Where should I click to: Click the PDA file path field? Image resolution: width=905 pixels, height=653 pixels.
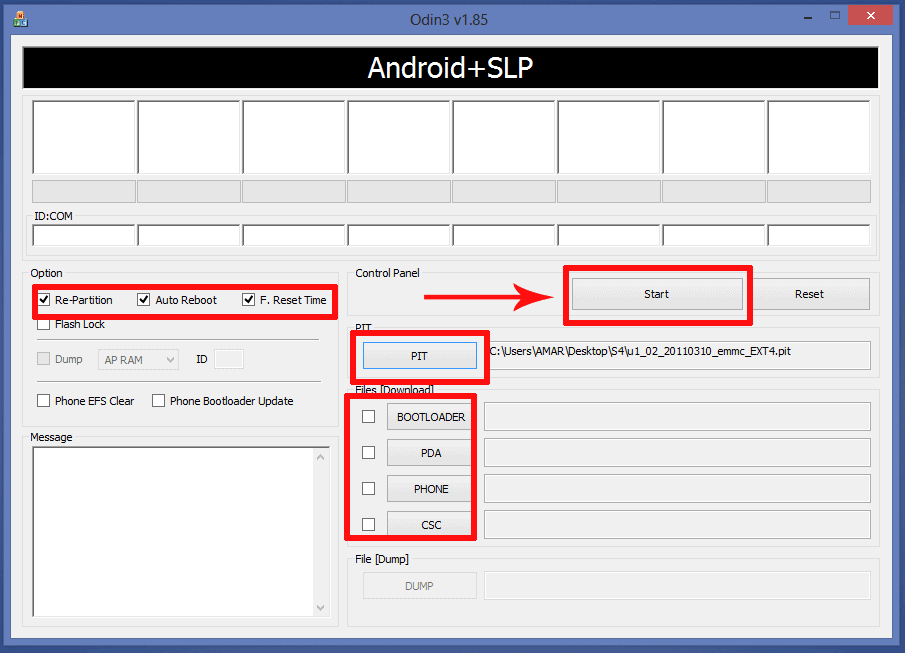(x=677, y=453)
